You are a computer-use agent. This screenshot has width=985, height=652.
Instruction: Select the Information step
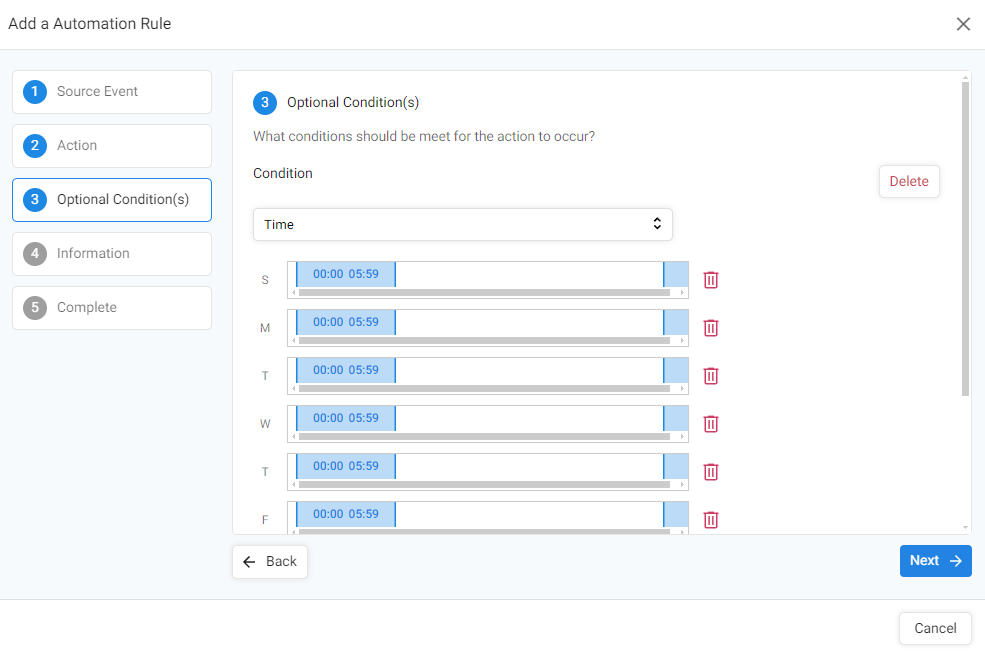[112, 254]
